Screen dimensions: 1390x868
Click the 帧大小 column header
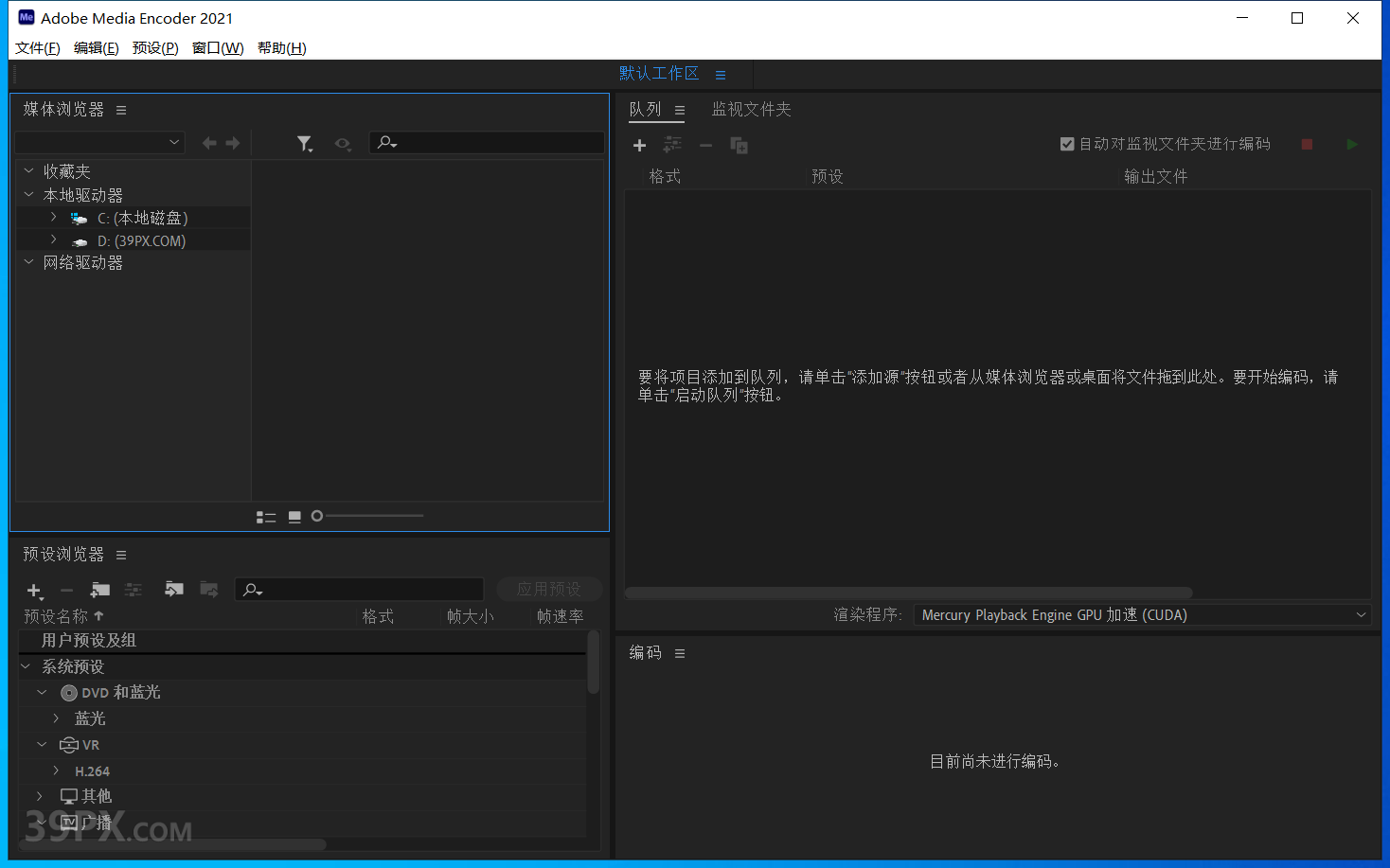tap(471, 616)
